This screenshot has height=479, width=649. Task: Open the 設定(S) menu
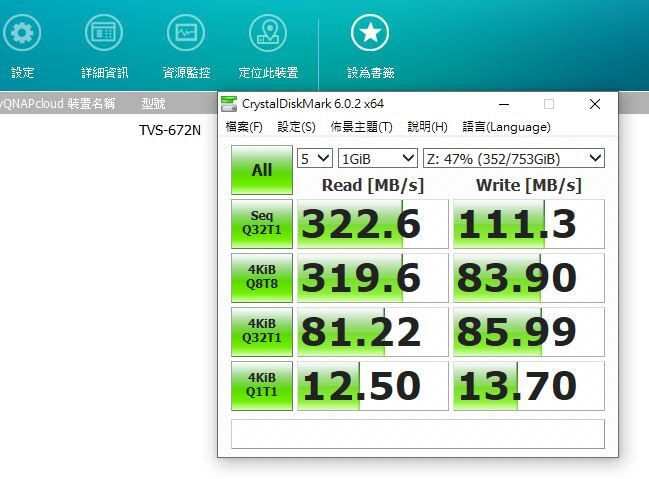pyautogui.click(x=296, y=127)
